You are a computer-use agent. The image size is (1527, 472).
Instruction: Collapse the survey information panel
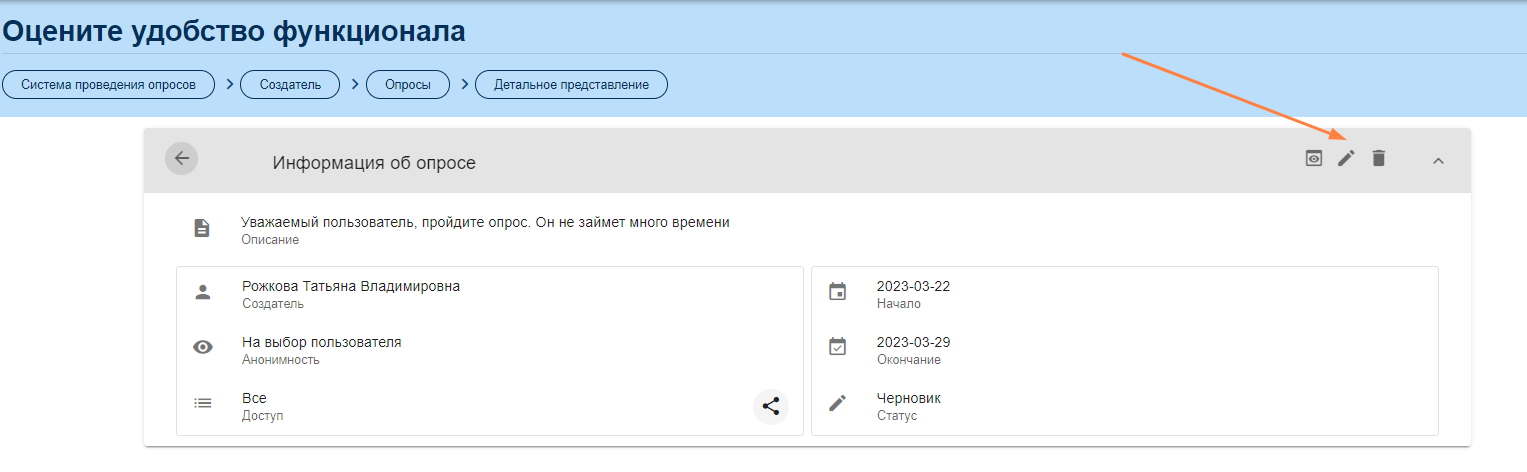point(1438,160)
